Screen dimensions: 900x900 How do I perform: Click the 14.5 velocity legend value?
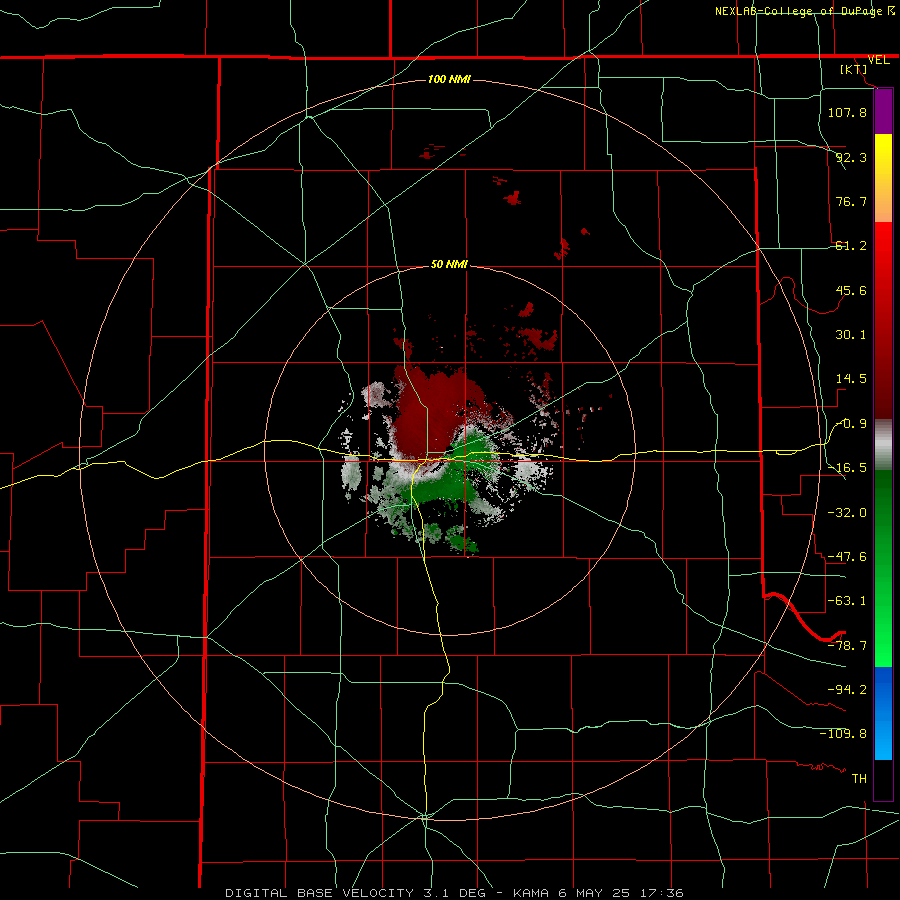(x=851, y=379)
